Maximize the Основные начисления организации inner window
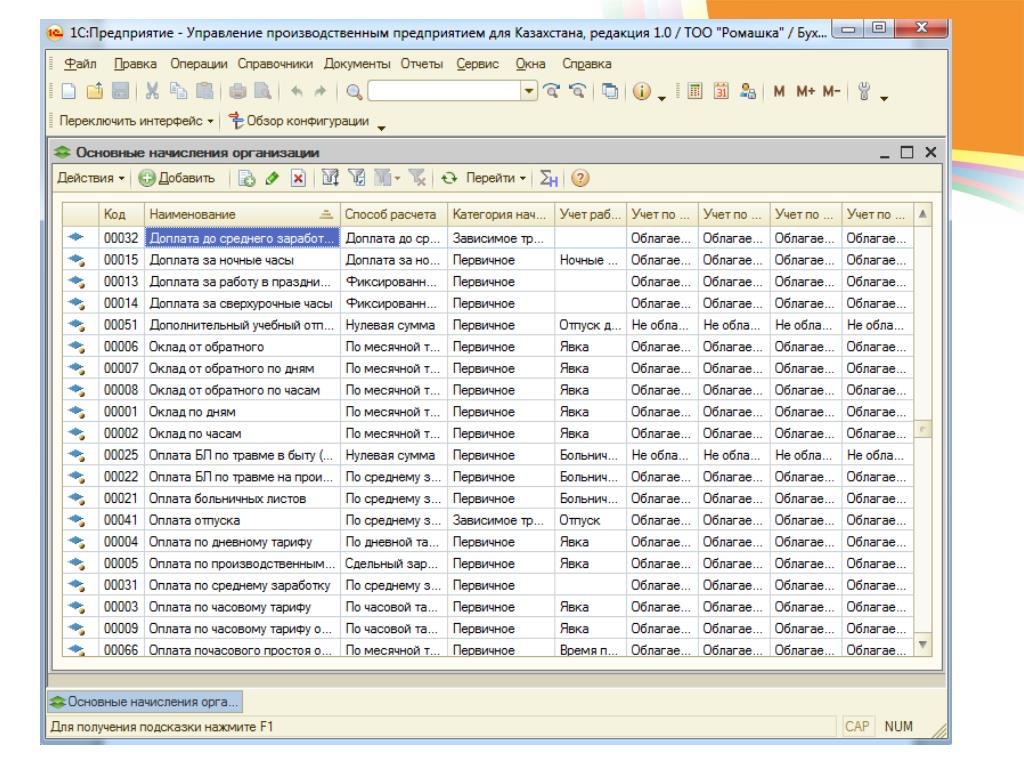 [906, 152]
